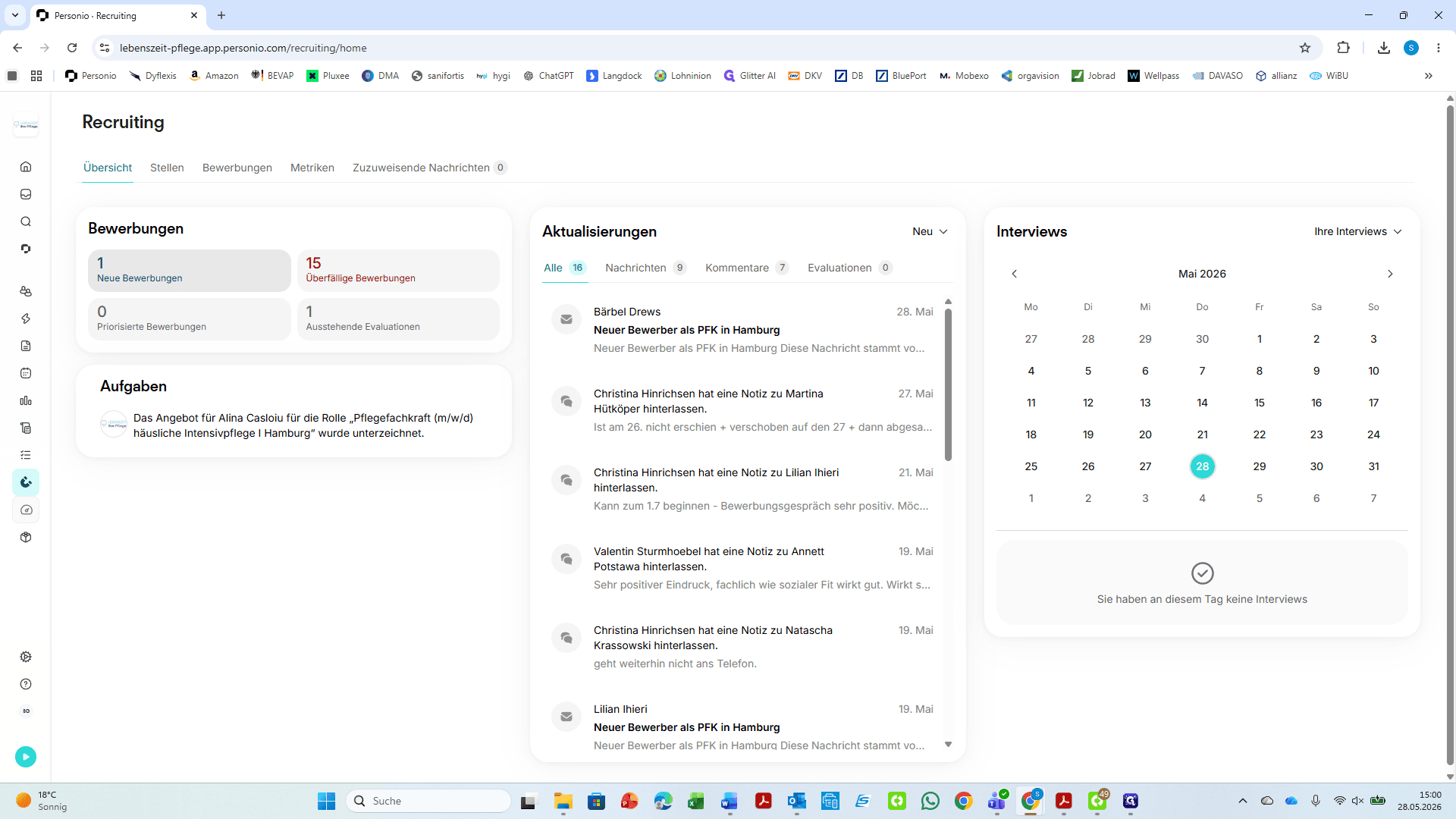The height and width of the screenshot is (819, 1456).
Task: Open the calendar icon in left sidebar
Action: click(x=26, y=373)
